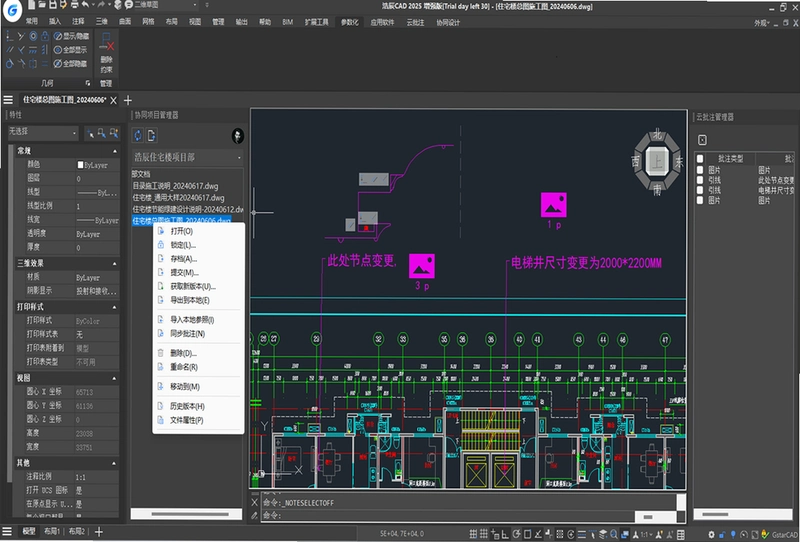Click 文件属性(P) in the context menu
This screenshot has height=542, width=800.
[x=198, y=421]
